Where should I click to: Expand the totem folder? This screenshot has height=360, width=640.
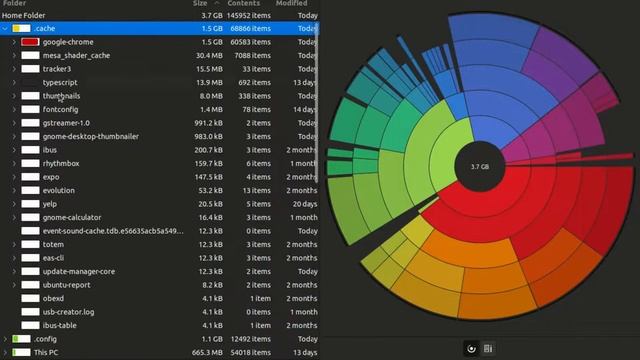14,244
